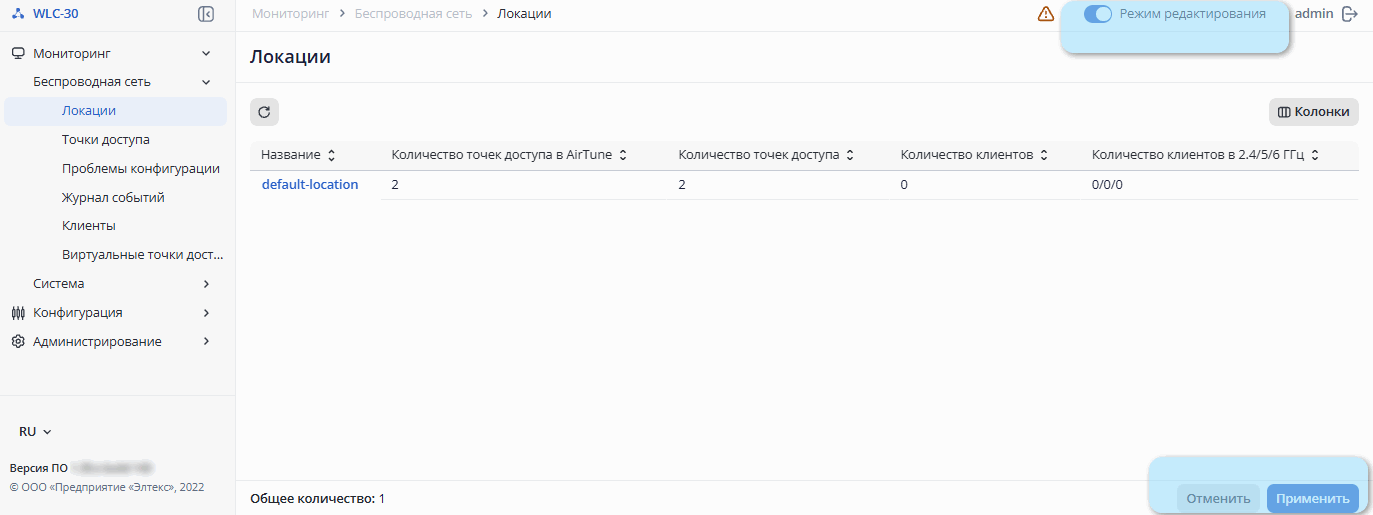The image size is (1373, 515).
Task: Click 0/0/0 clients cell
Action: pos(1107,185)
